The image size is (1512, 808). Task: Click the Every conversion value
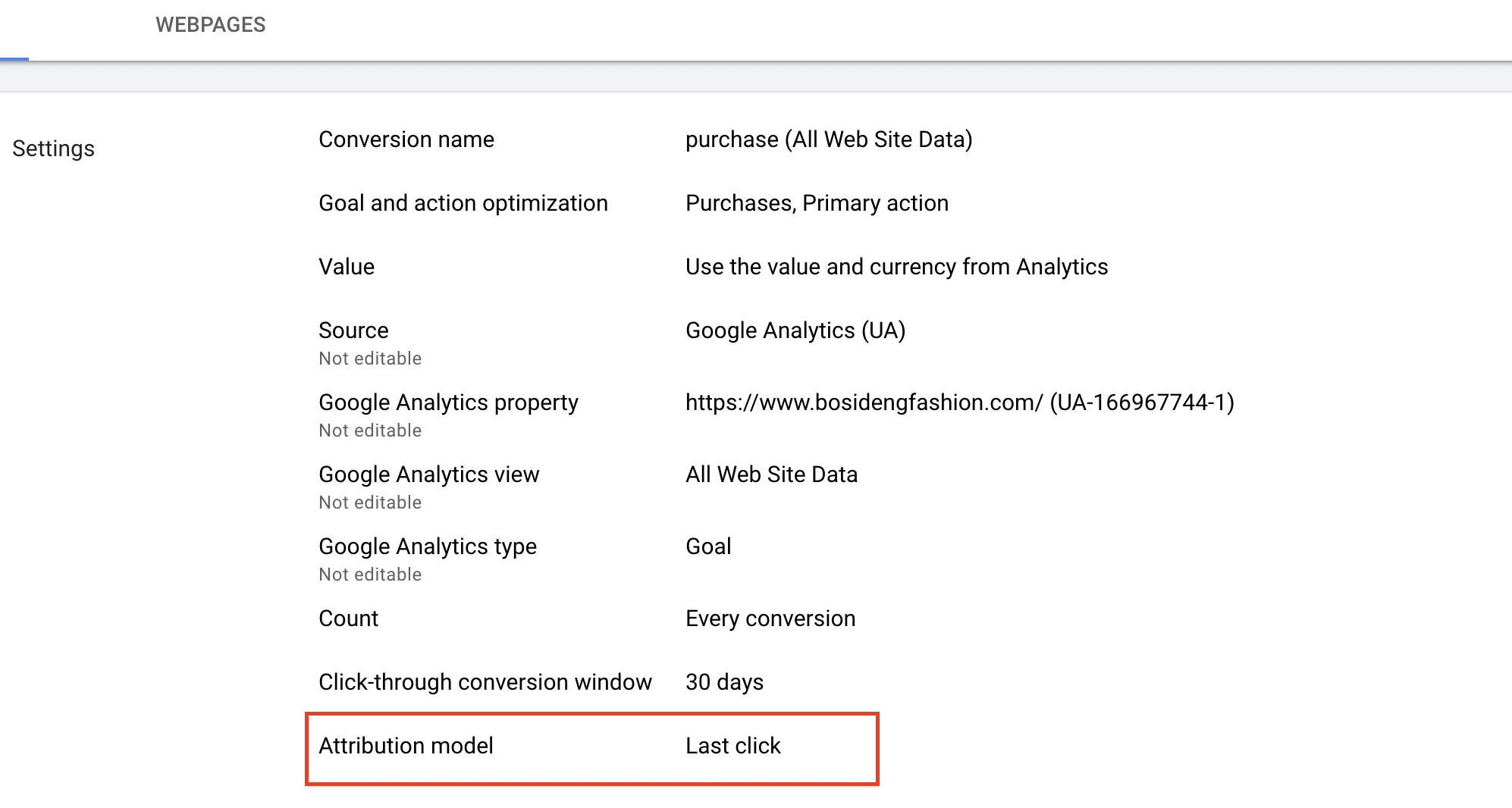[x=770, y=619]
